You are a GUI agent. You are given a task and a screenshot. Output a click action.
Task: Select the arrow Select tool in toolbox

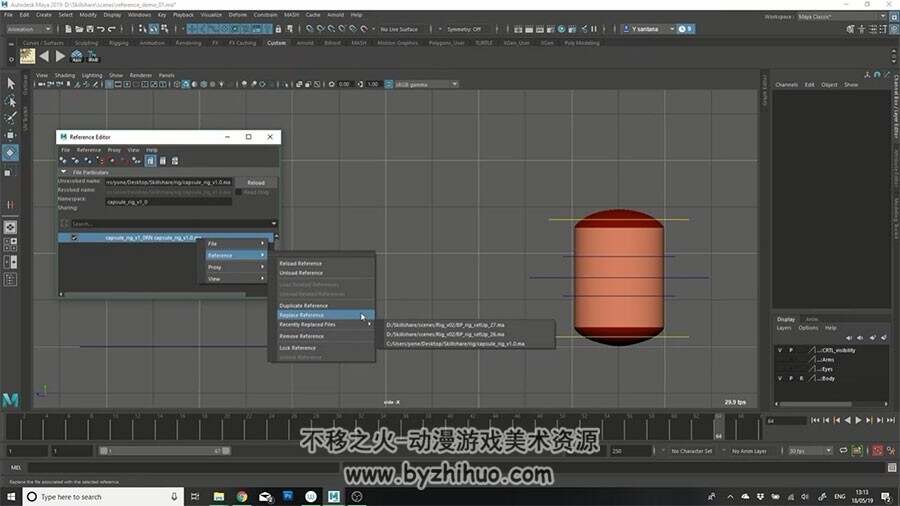pos(10,84)
